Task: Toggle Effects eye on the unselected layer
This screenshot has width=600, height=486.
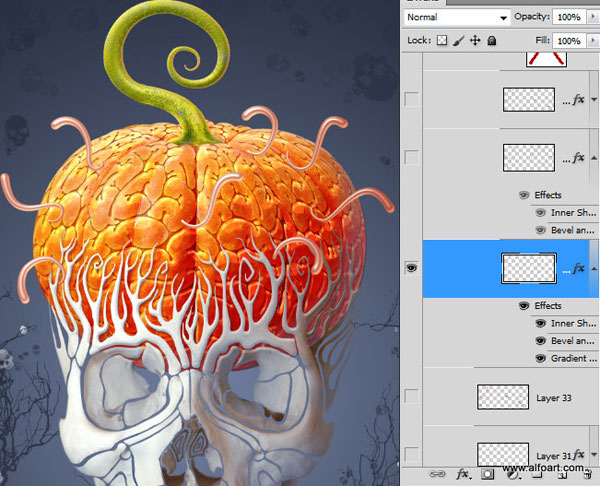Action: coord(524,195)
